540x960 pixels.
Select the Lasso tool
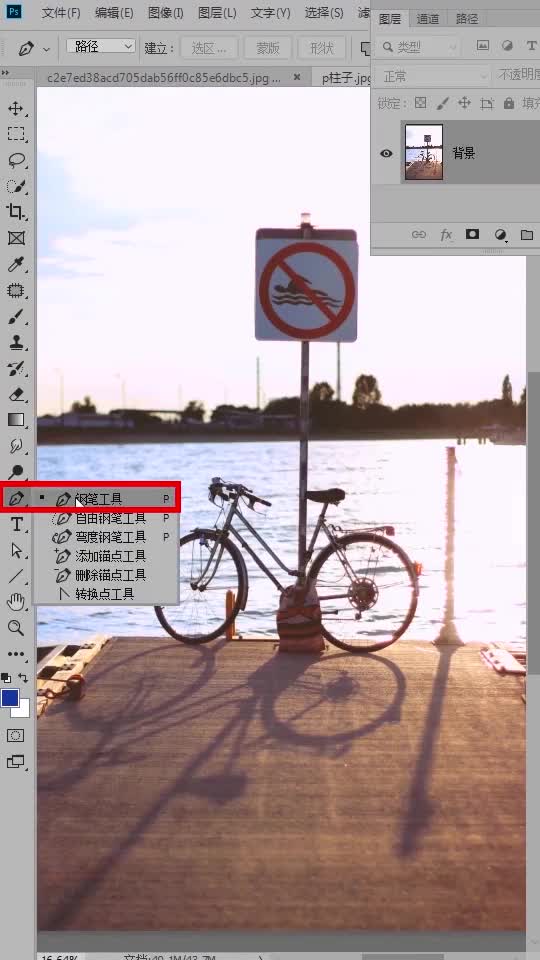click(15, 160)
